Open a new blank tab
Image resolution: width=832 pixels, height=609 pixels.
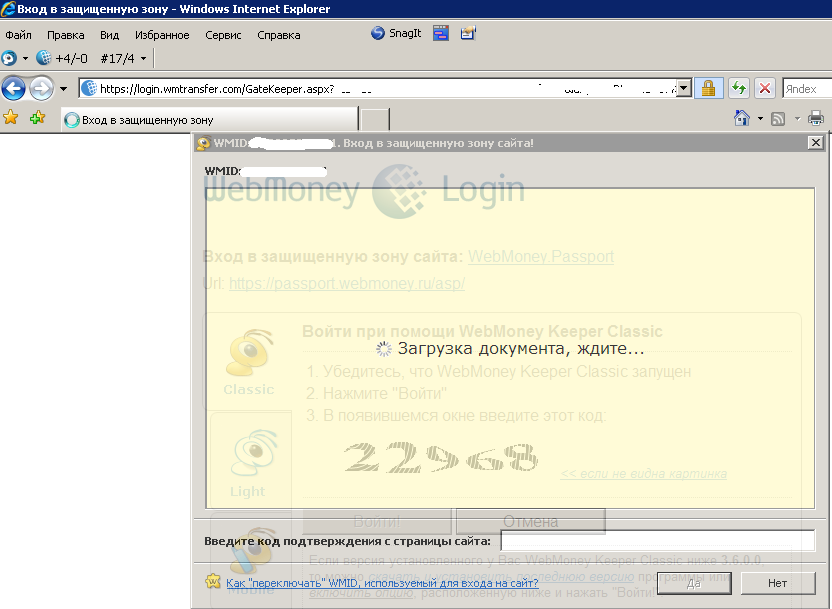tap(375, 119)
